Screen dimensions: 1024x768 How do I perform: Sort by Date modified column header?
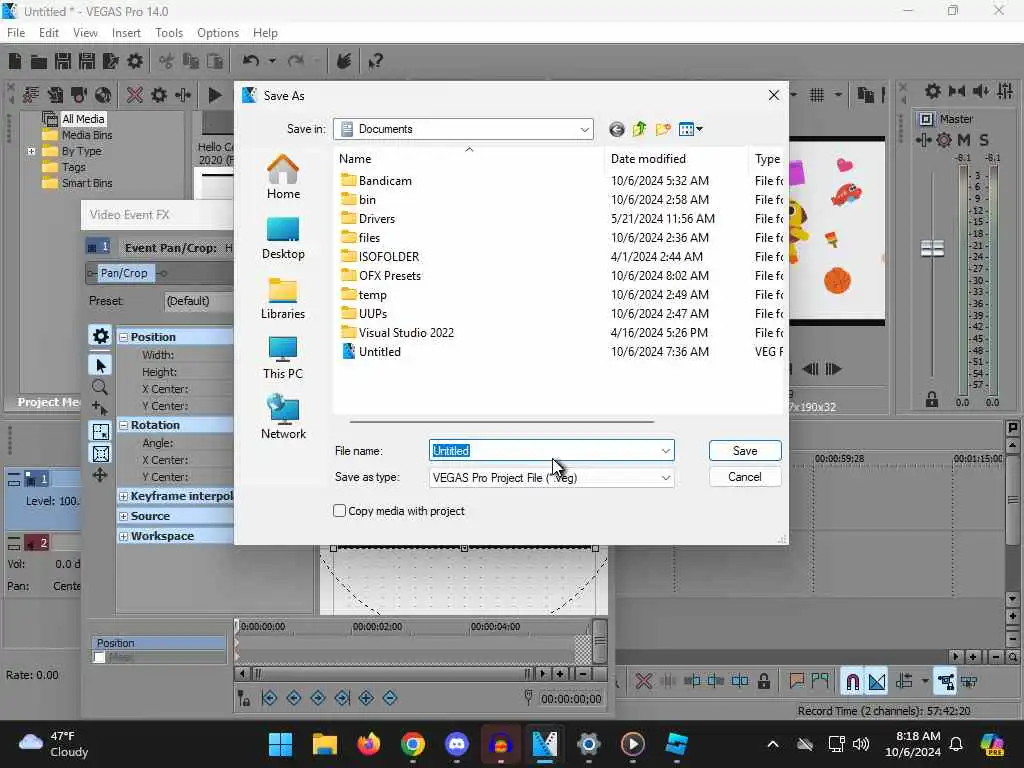pos(677,159)
